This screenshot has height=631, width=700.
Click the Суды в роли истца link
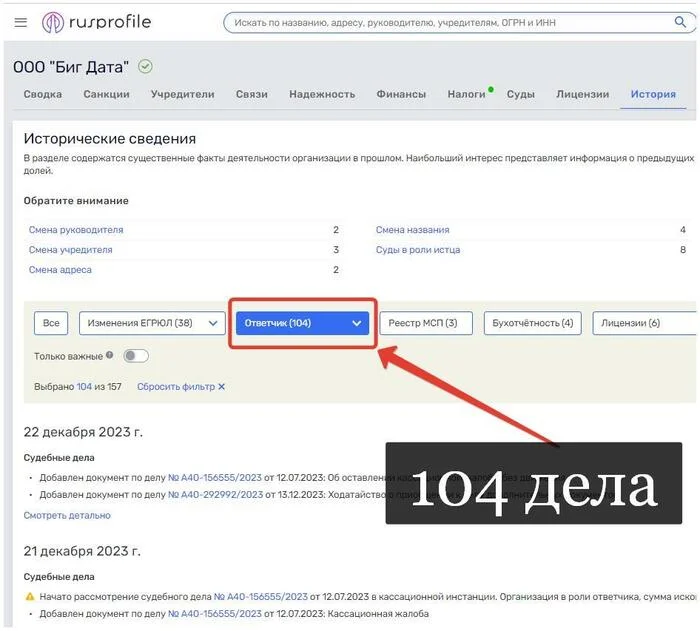click(x=418, y=250)
